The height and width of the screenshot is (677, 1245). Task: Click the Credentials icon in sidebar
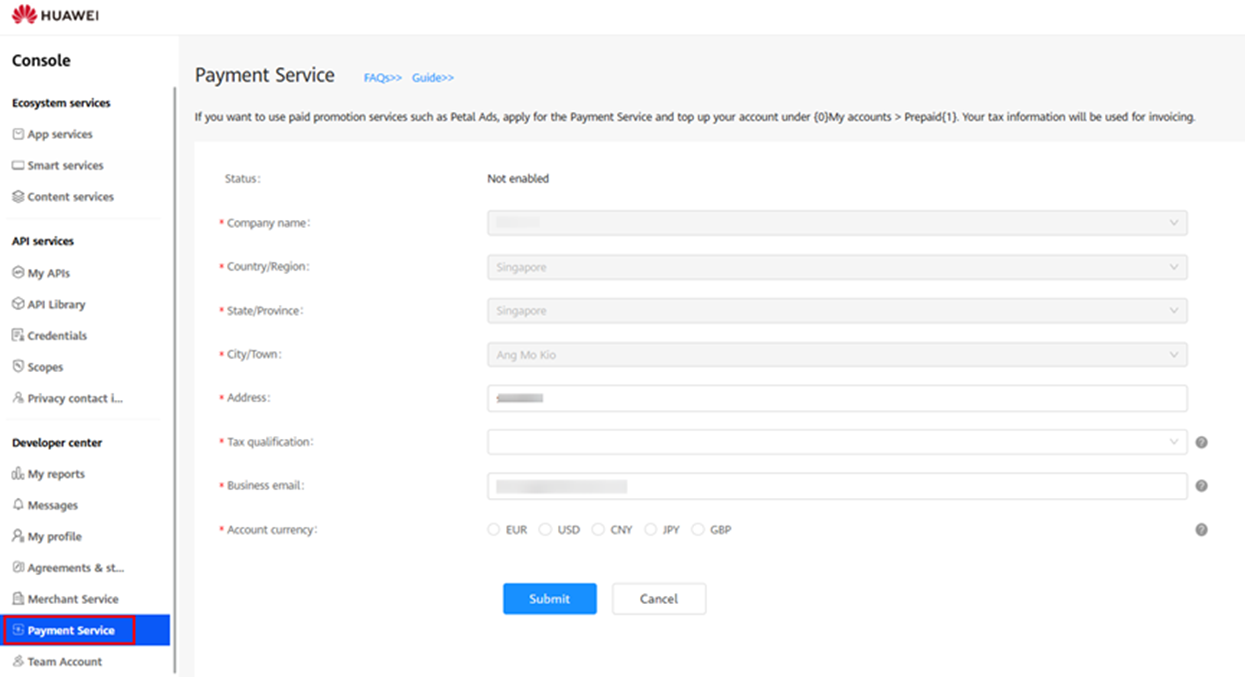point(18,335)
